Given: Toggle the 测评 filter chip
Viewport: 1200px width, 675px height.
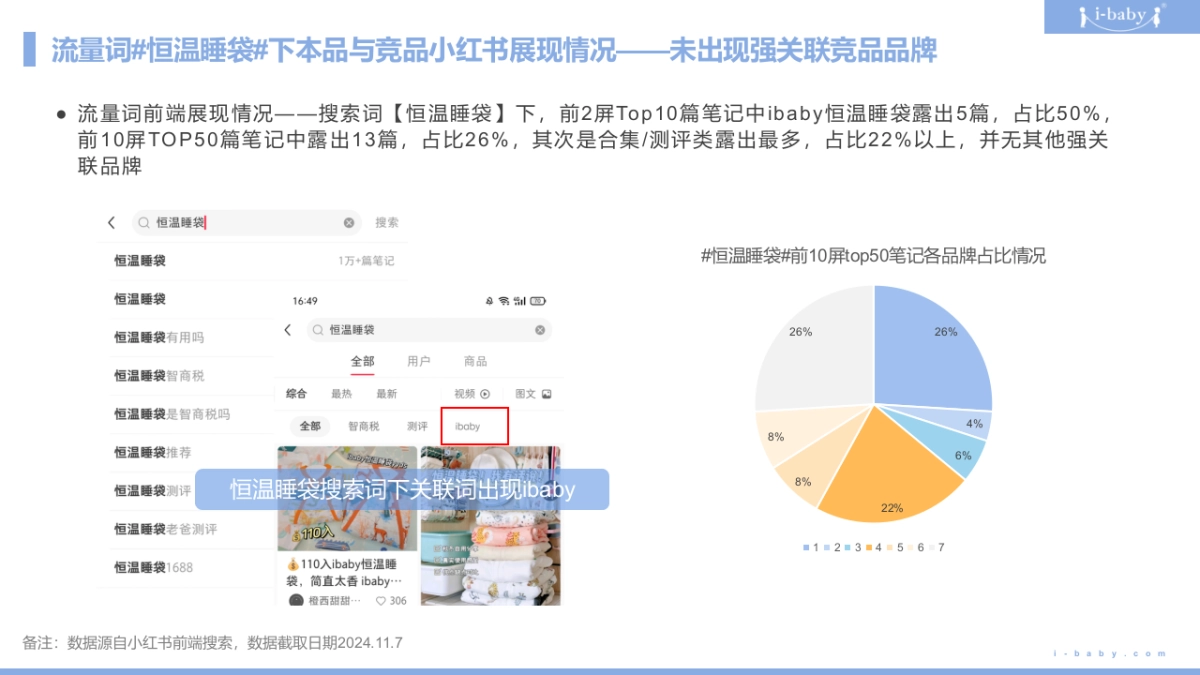Looking at the screenshot, I should (418, 425).
